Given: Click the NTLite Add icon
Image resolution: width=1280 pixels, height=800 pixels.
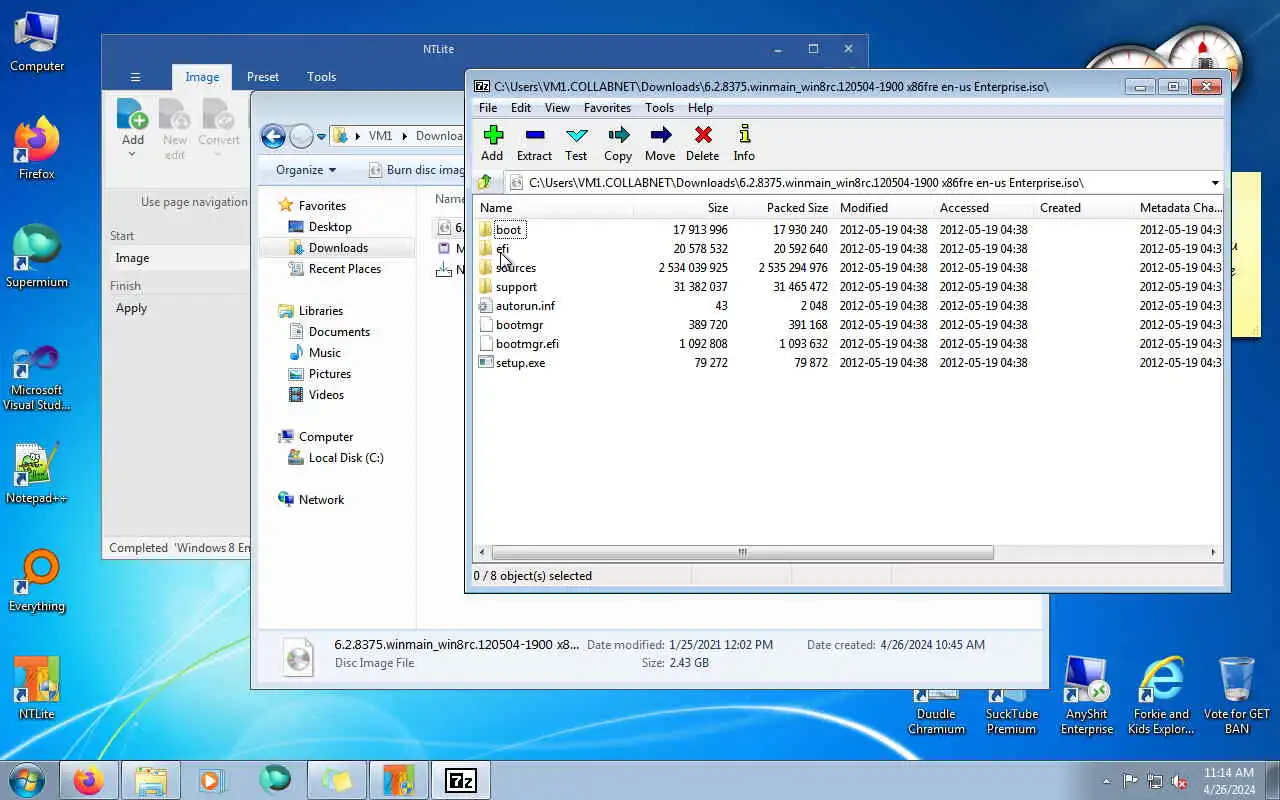Looking at the screenshot, I should point(132,114).
